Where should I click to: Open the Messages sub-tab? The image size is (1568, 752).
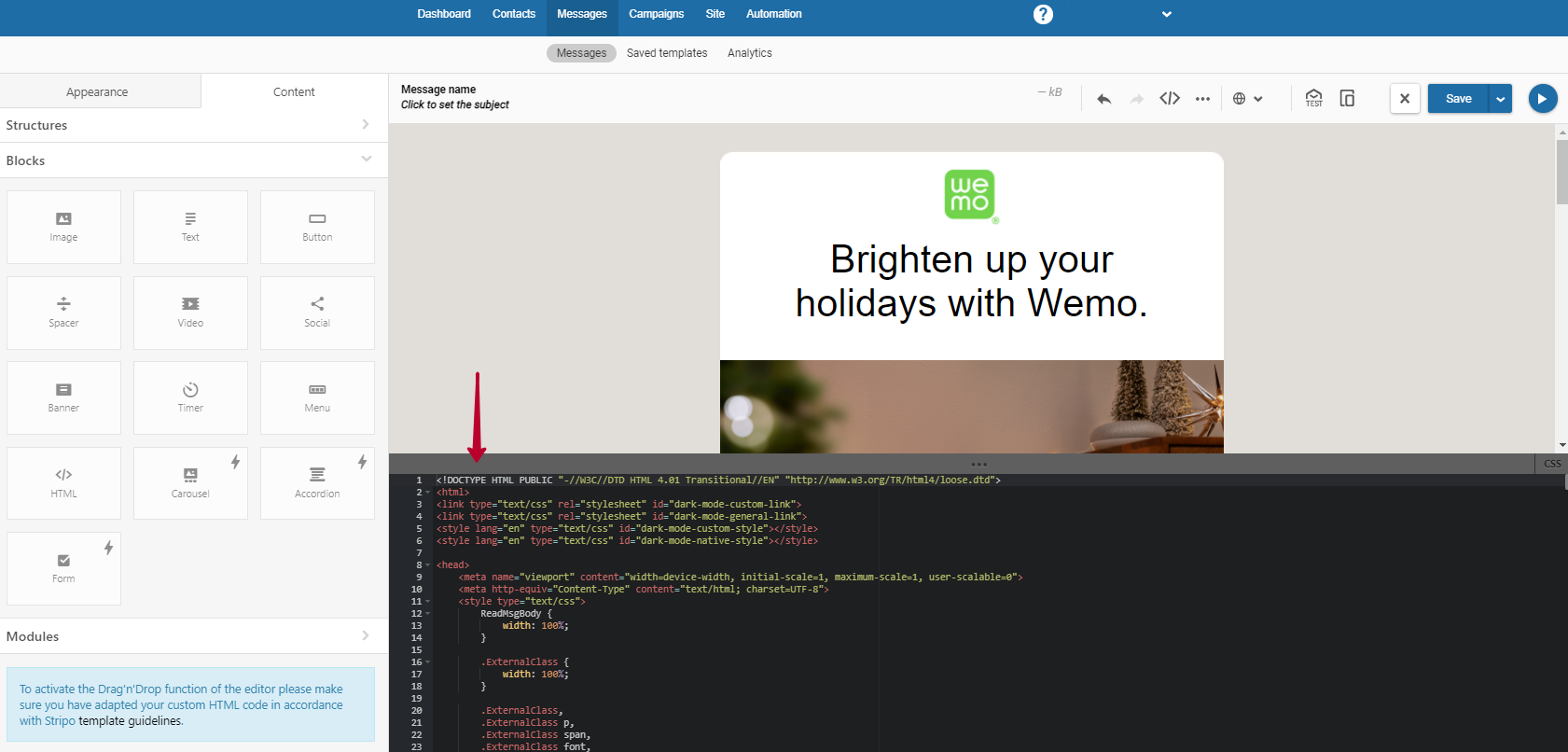pyautogui.click(x=581, y=53)
